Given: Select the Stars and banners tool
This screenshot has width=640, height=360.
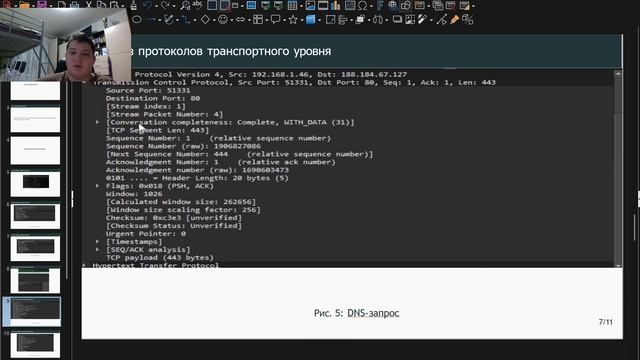Looking at the screenshot, I should (x=293, y=20).
